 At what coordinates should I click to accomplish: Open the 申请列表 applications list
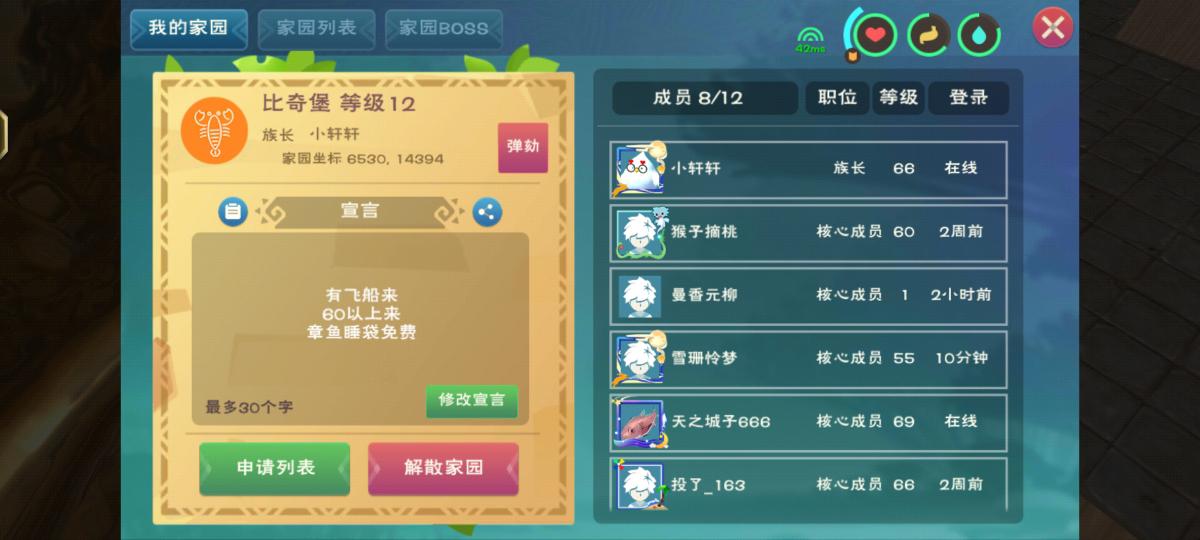(275, 468)
